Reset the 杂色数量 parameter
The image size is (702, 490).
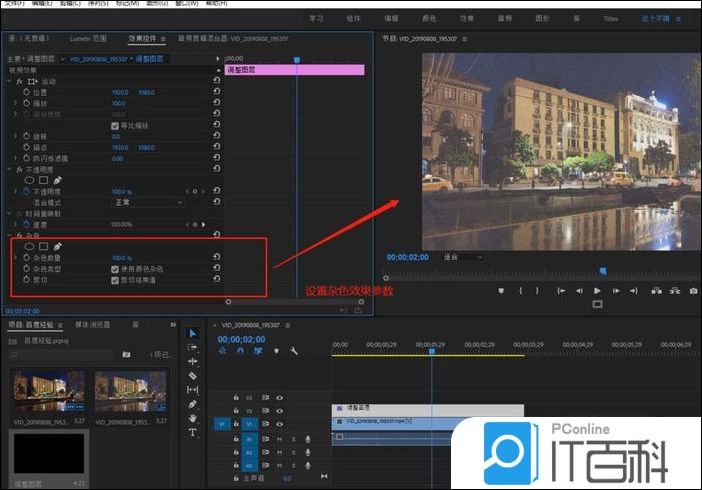coord(217,257)
